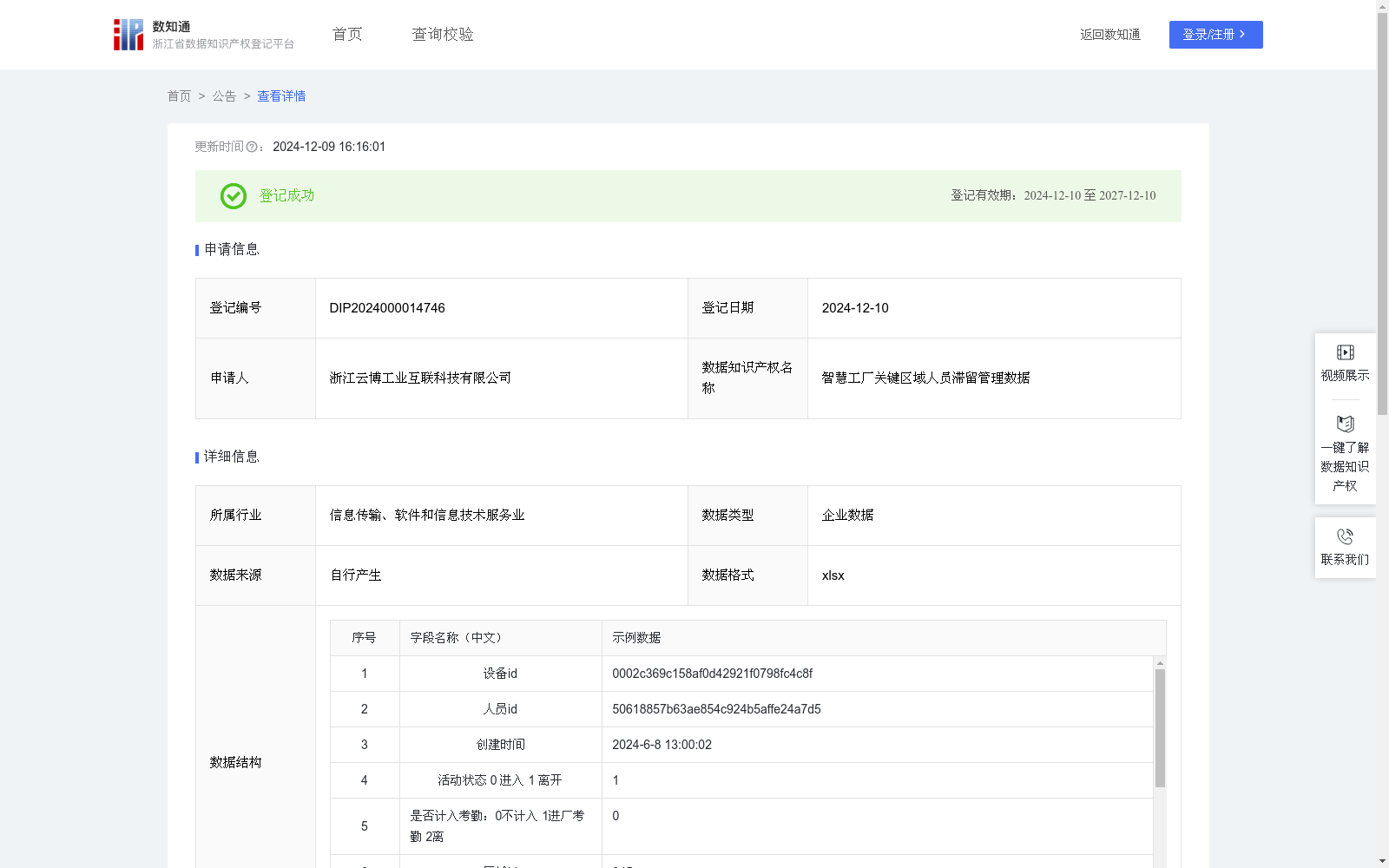Click the 是否计入考勤 field cell
Image resolution: width=1389 pixels, height=868 pixels.
point(501,826)
